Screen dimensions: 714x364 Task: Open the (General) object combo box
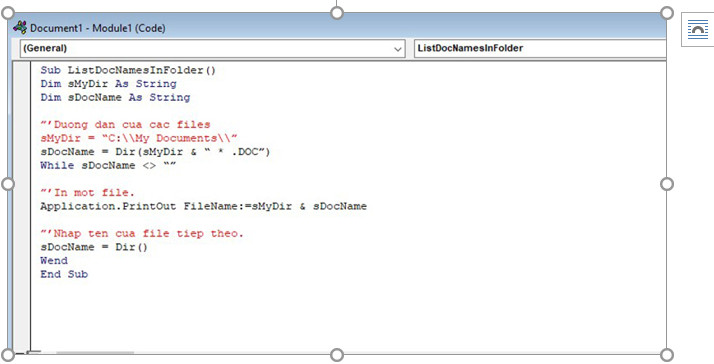click(212, 48)
